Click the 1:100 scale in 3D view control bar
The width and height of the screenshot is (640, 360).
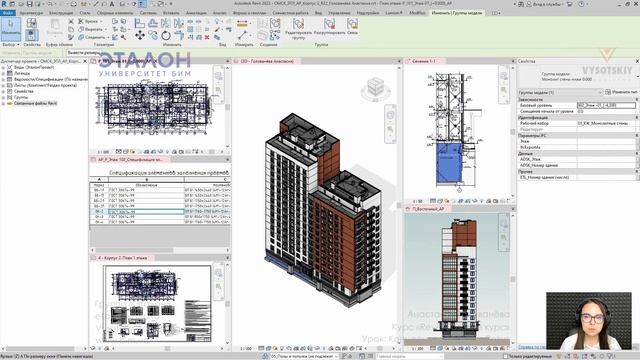(246, 349)
